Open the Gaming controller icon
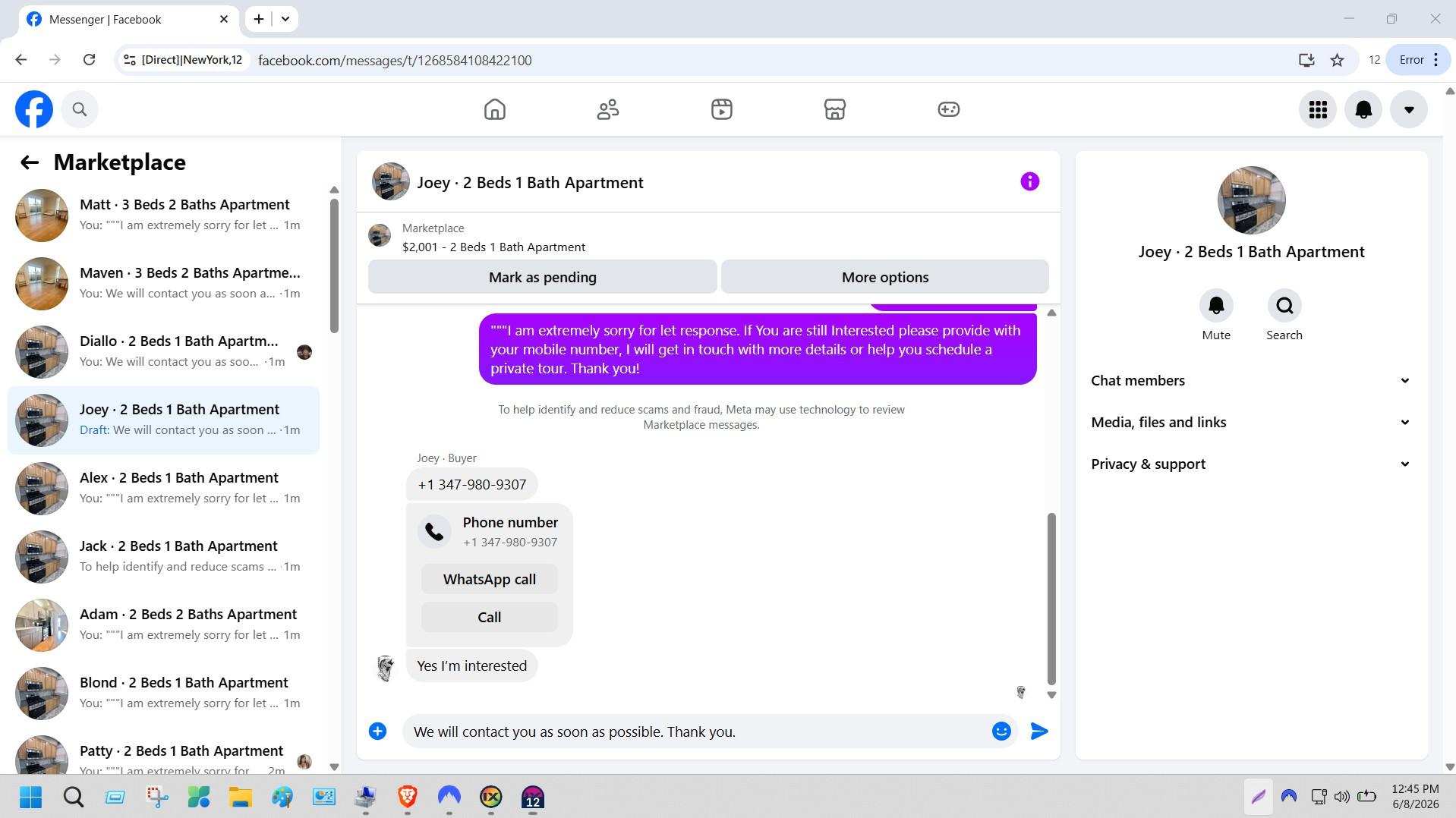The width and height of the screenshot is (1456, 818). pos(949,109)
